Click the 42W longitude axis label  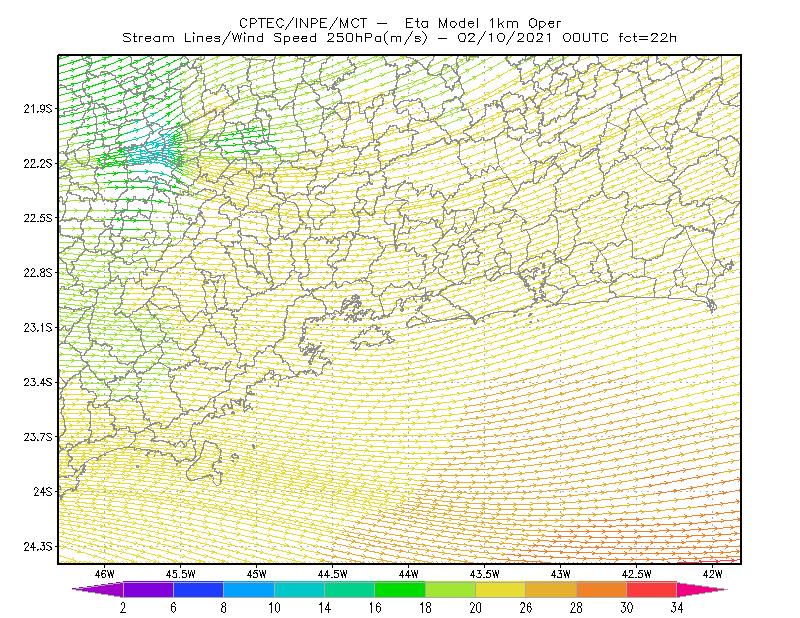point(712,574)
